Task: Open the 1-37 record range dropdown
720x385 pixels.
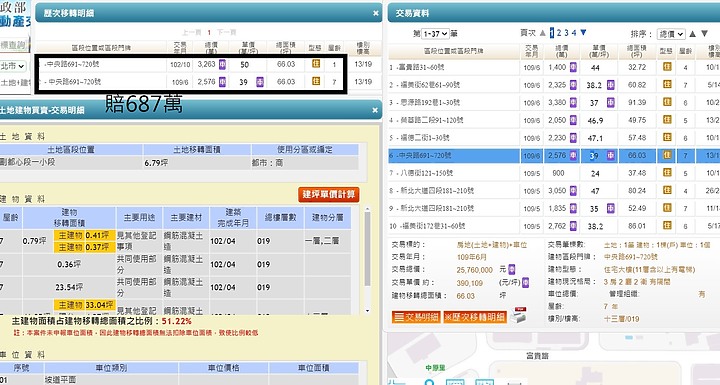Action: coord(435,34)
